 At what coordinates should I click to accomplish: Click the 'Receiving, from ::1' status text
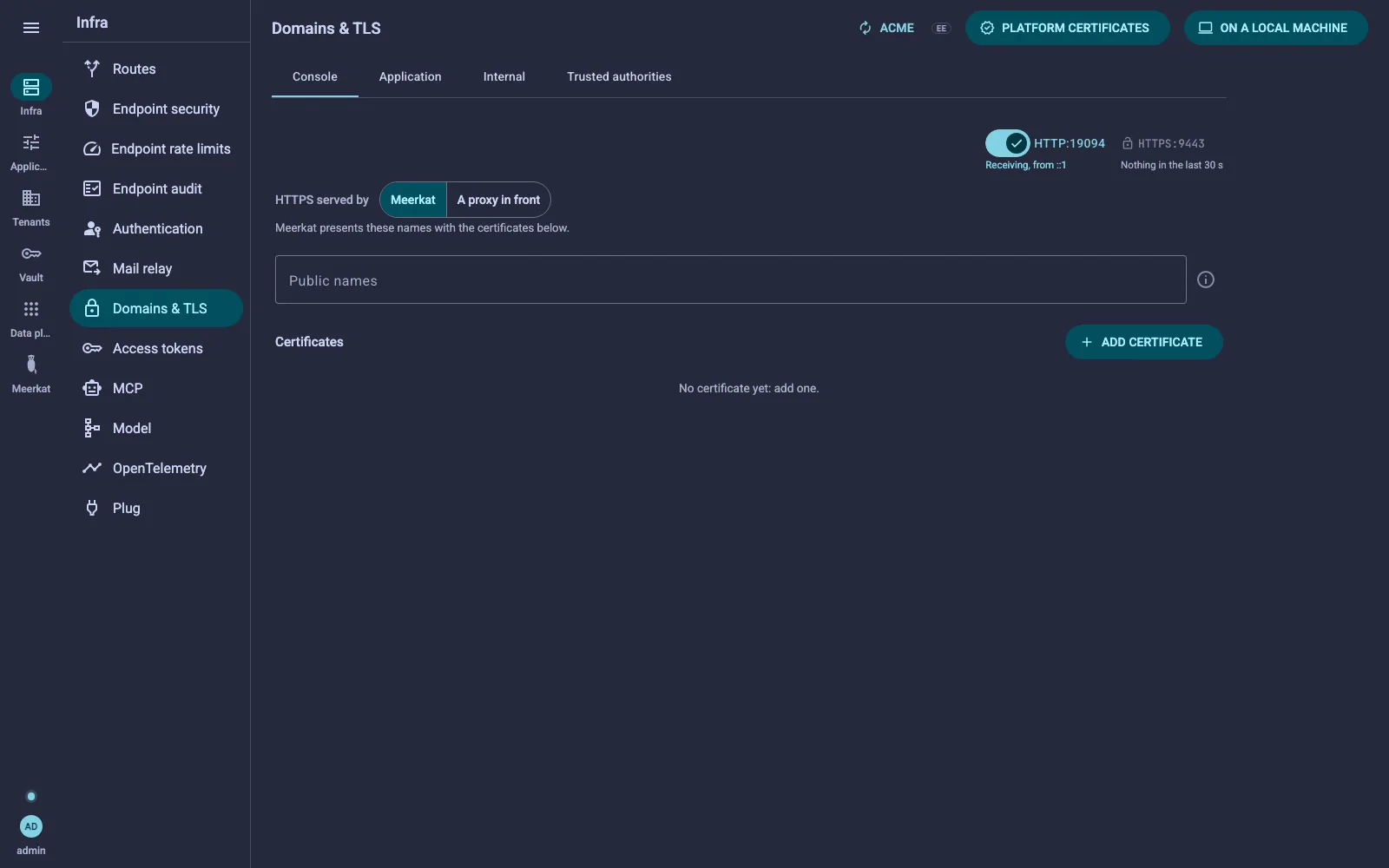pos(1025,165)
